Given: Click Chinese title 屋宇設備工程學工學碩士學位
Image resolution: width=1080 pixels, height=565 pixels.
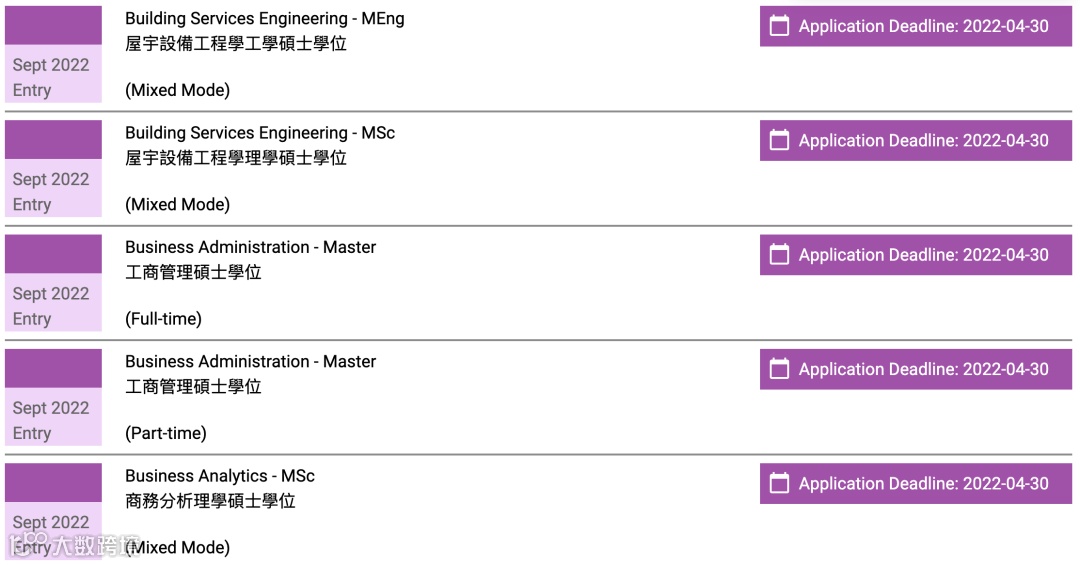Looking at the screenshot, I should 235,44.
